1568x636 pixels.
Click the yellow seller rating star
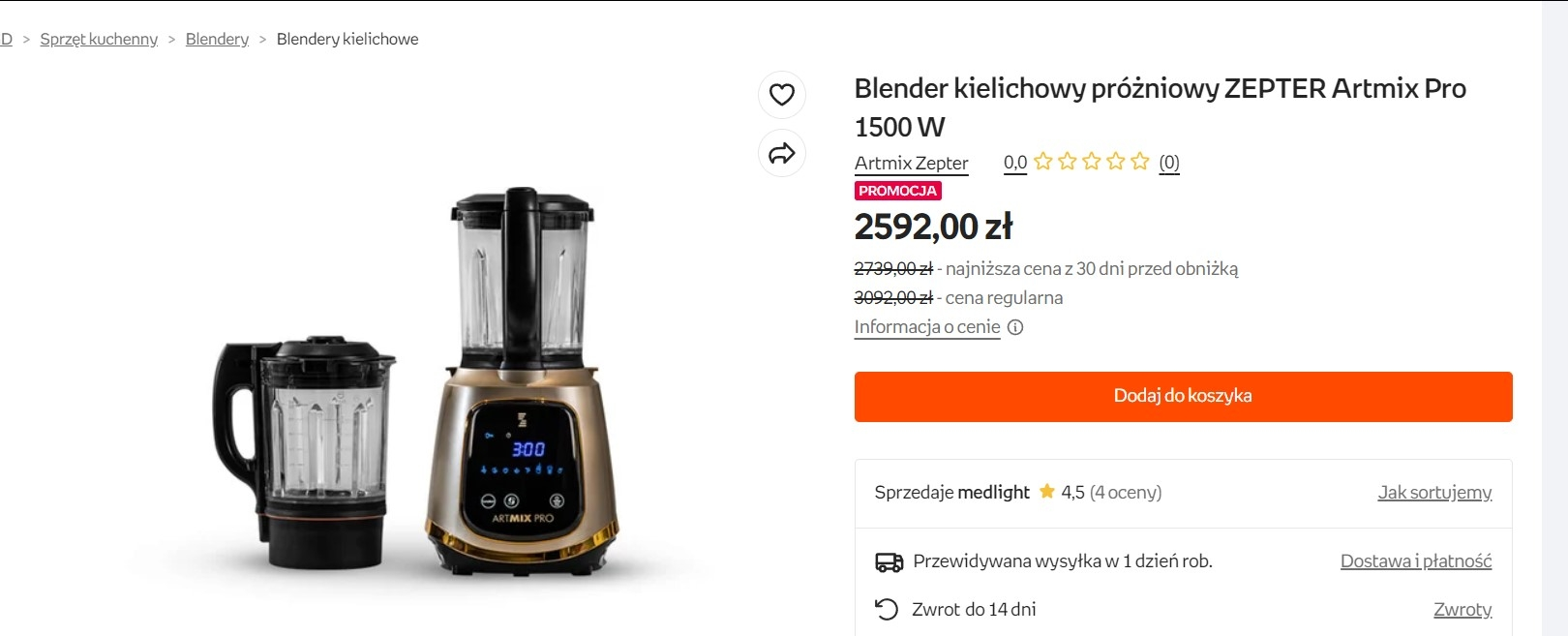coord(1046,492)
